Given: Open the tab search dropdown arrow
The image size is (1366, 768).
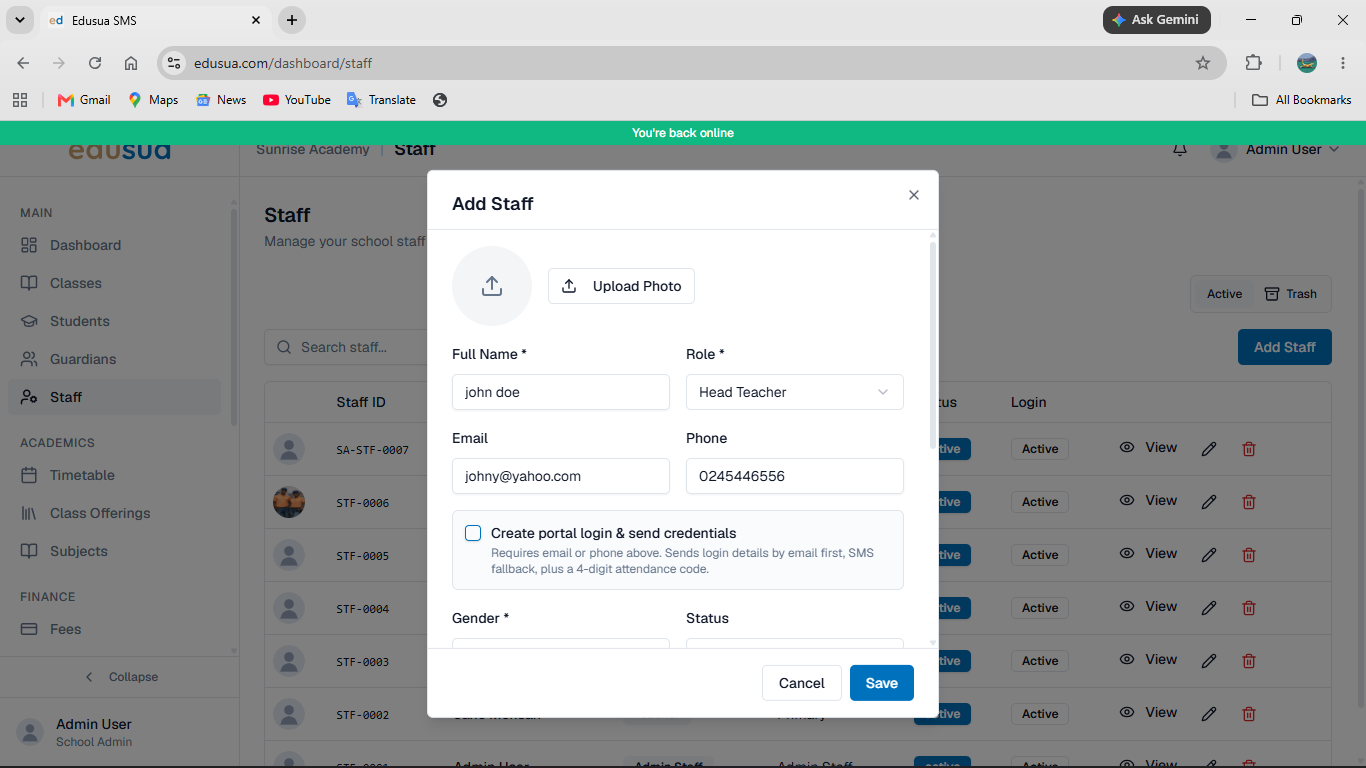Looking at the screenshot, I should pos(19,20).
